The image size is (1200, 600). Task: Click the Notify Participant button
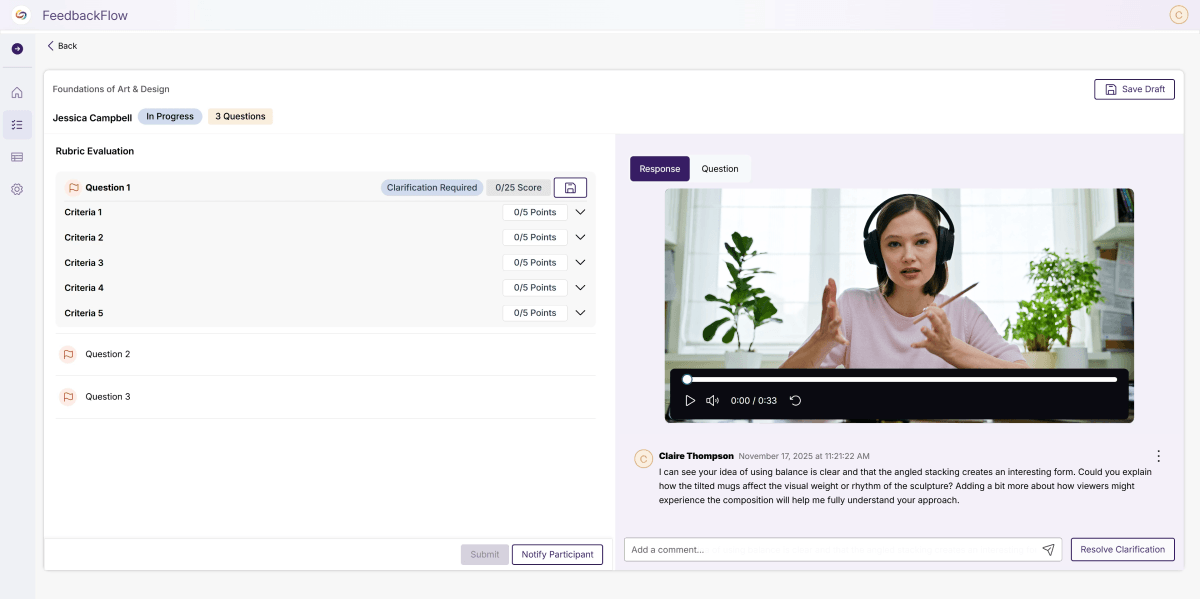click(x=557, y=554)
